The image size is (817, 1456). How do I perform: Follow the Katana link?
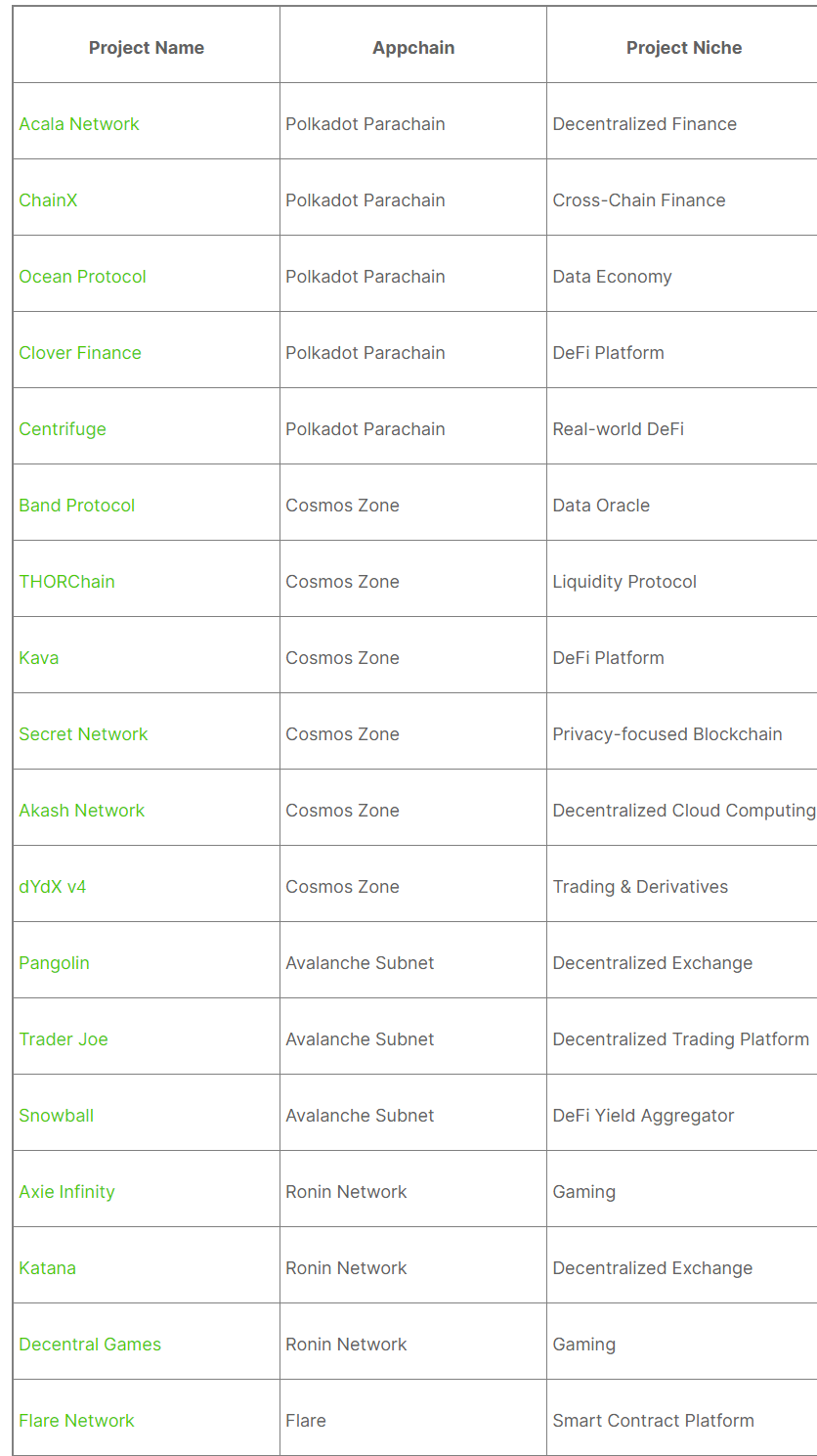pyautogui.click(x=47, y=1268)
